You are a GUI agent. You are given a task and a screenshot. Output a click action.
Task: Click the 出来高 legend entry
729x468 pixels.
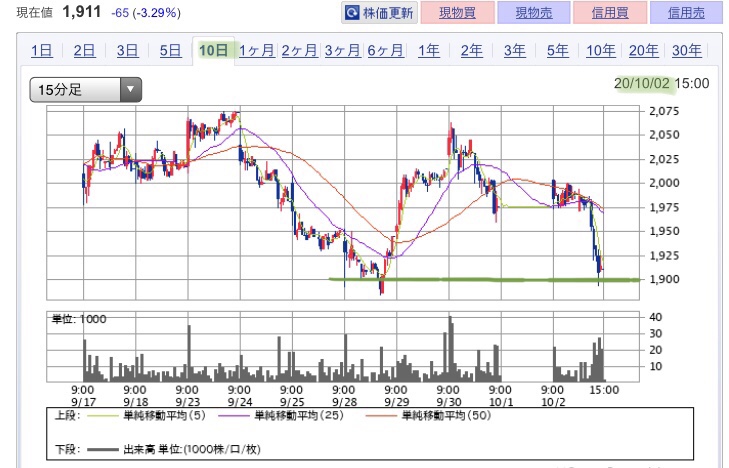pos(173,449)
